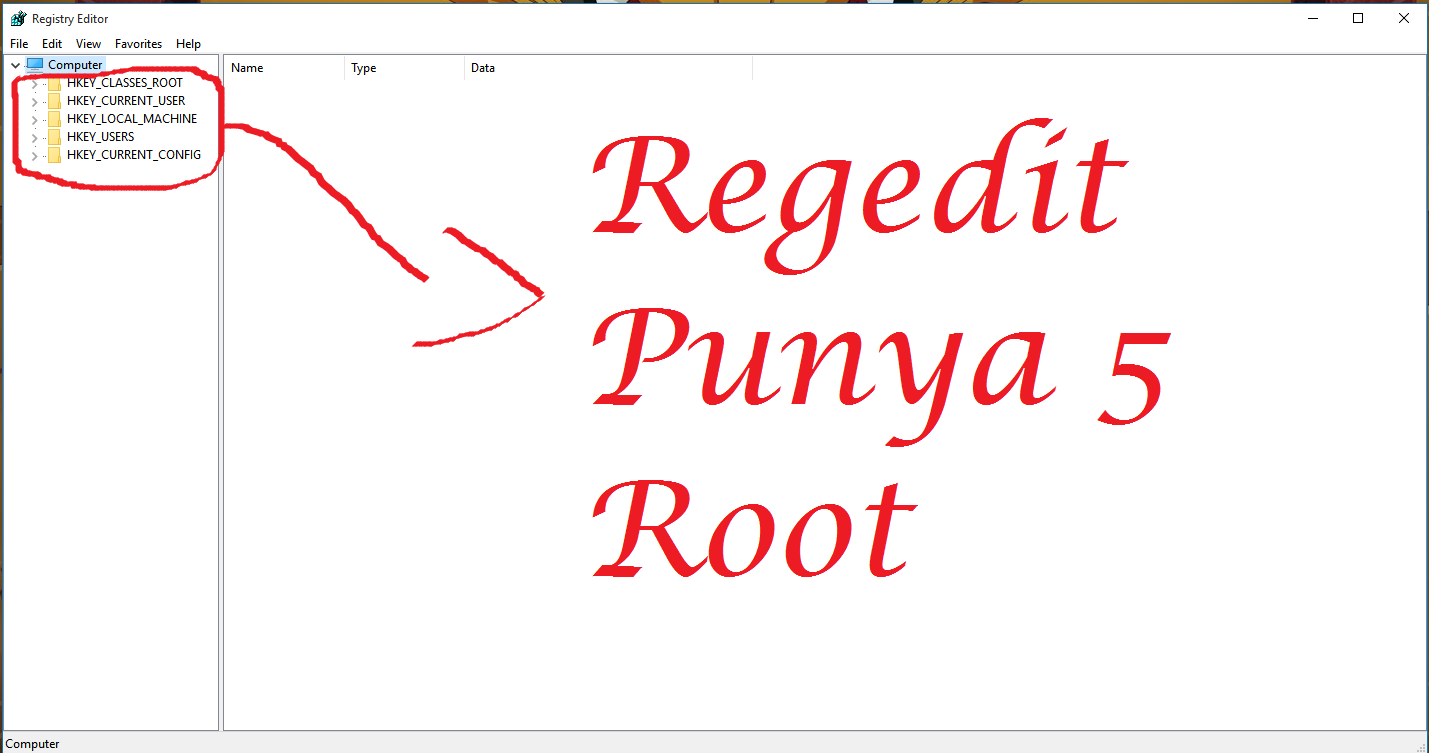Click the Registry Editor title bar icon
Image resolution: width=1429 pixels, height=753 pixels.
click(x=17, y=17)
